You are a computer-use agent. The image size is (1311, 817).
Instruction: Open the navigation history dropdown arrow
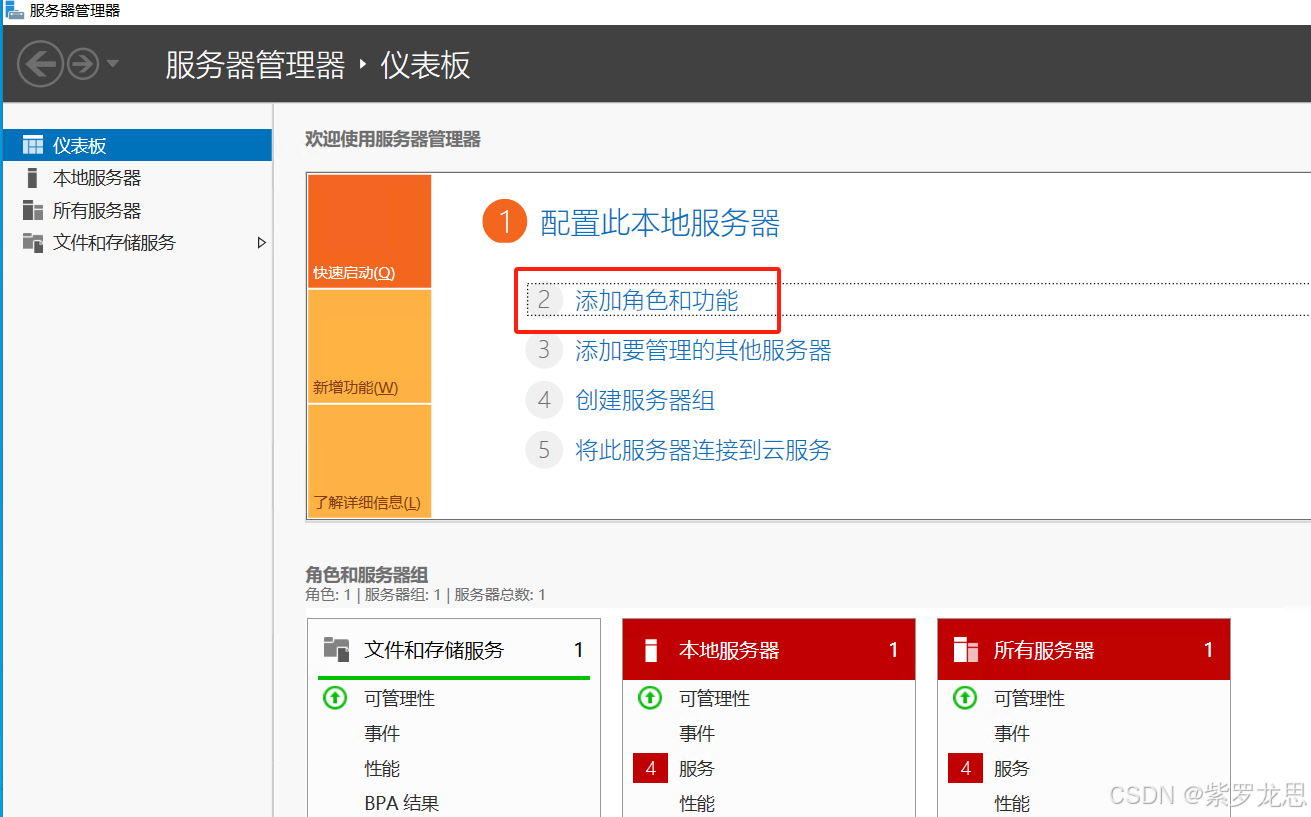pyautogui.click(x=113, y=65)
